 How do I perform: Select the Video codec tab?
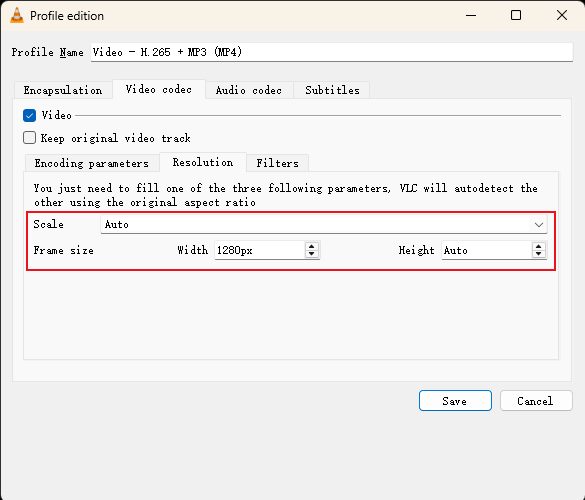(159, 89)
